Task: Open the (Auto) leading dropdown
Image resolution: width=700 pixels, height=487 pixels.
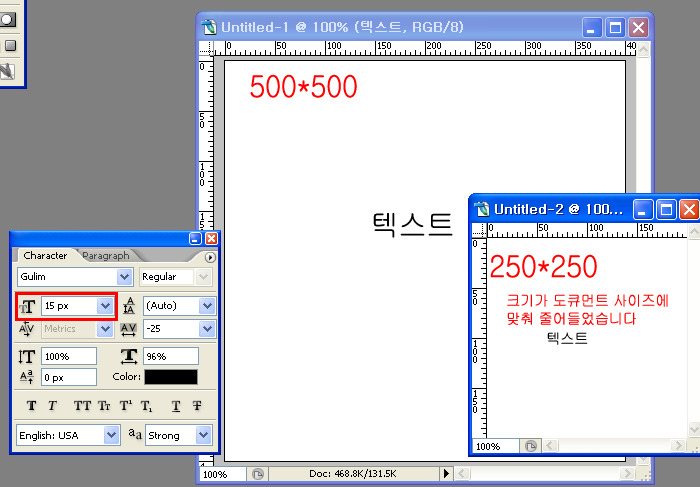Action: pyautogui.click(x=207, y=306)
